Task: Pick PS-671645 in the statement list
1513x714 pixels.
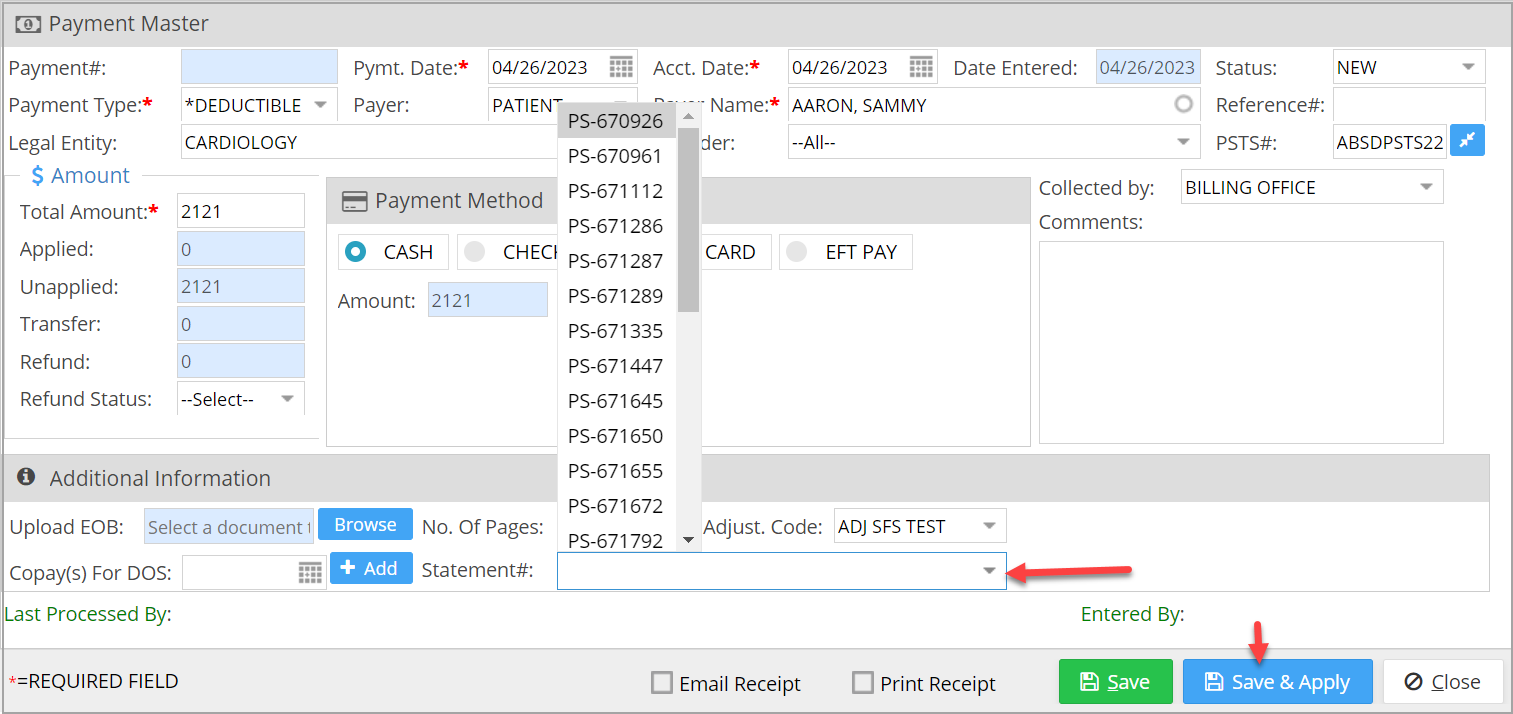Action: click(615, 401)
